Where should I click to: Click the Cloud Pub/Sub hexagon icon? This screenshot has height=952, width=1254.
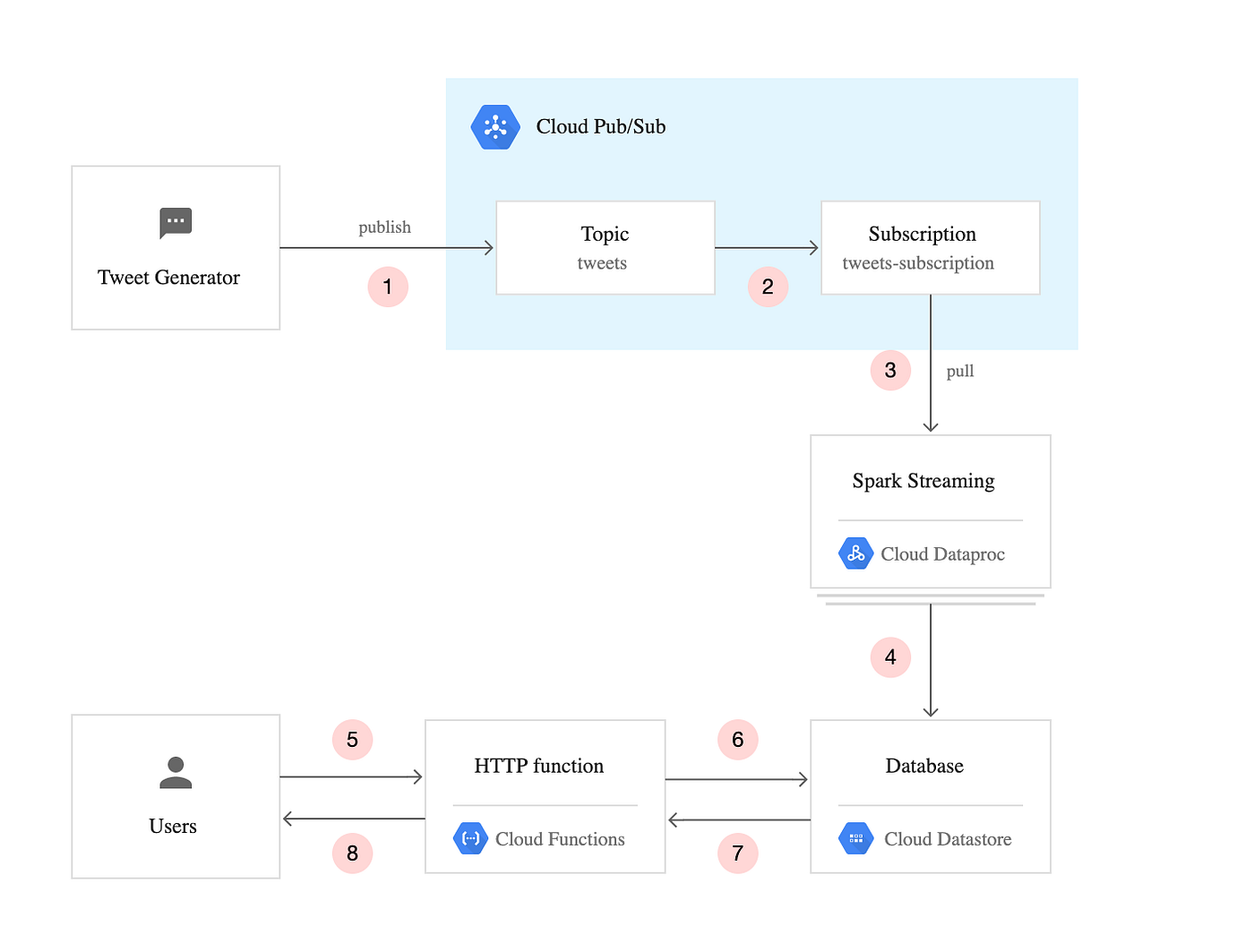tap(494, 126)
